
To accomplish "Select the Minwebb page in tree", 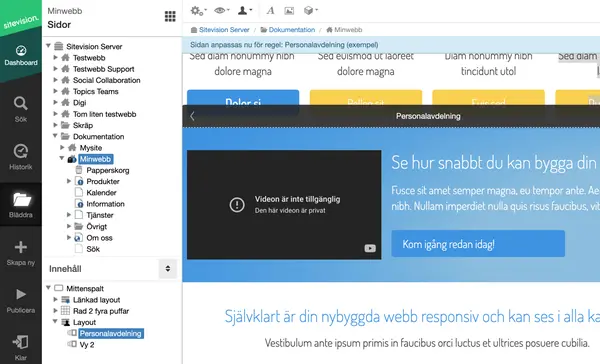I will click(95, 159).
